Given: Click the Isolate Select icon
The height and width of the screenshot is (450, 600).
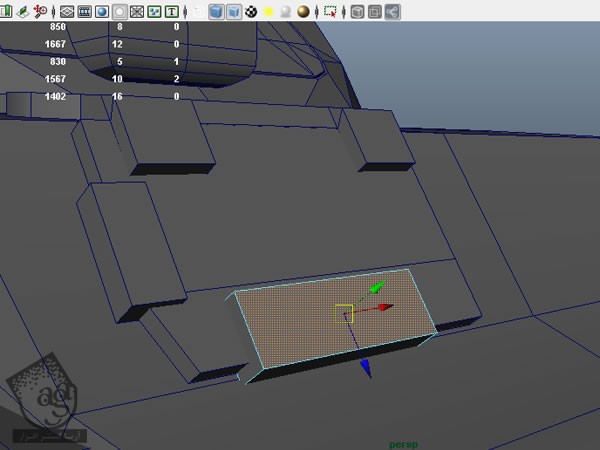Looking at the screenshot, I should (330, 13).
